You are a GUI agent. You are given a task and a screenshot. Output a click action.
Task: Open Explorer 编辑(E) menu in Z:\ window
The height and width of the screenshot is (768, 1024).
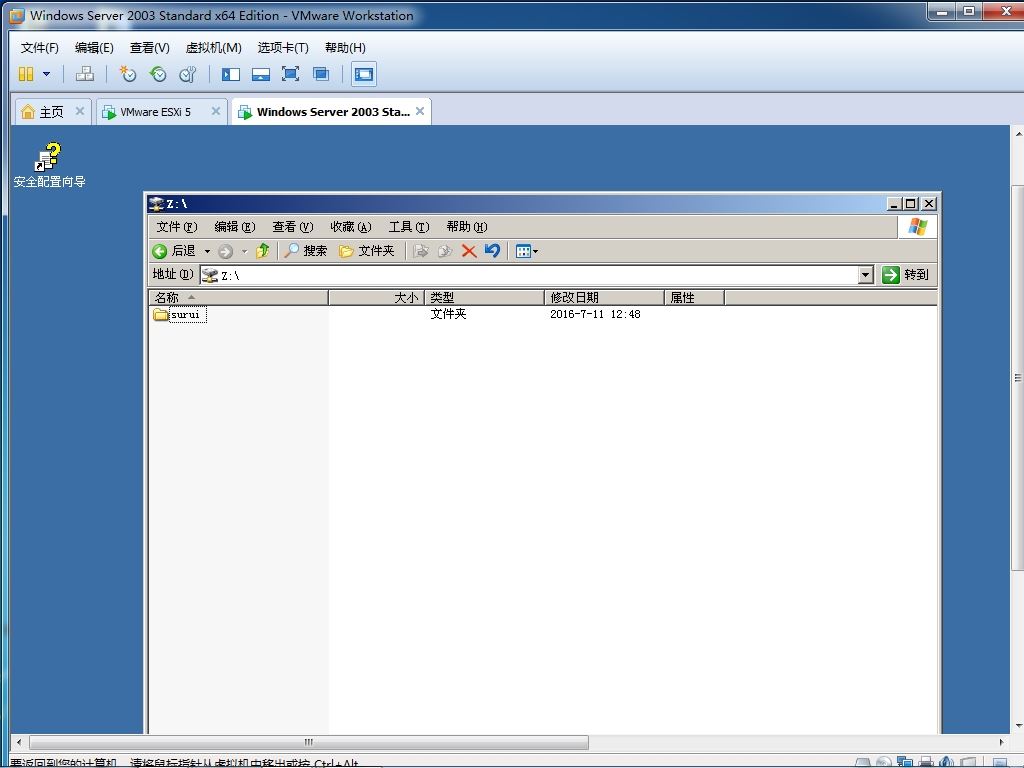pyautogui.click(x=234, y=227)
